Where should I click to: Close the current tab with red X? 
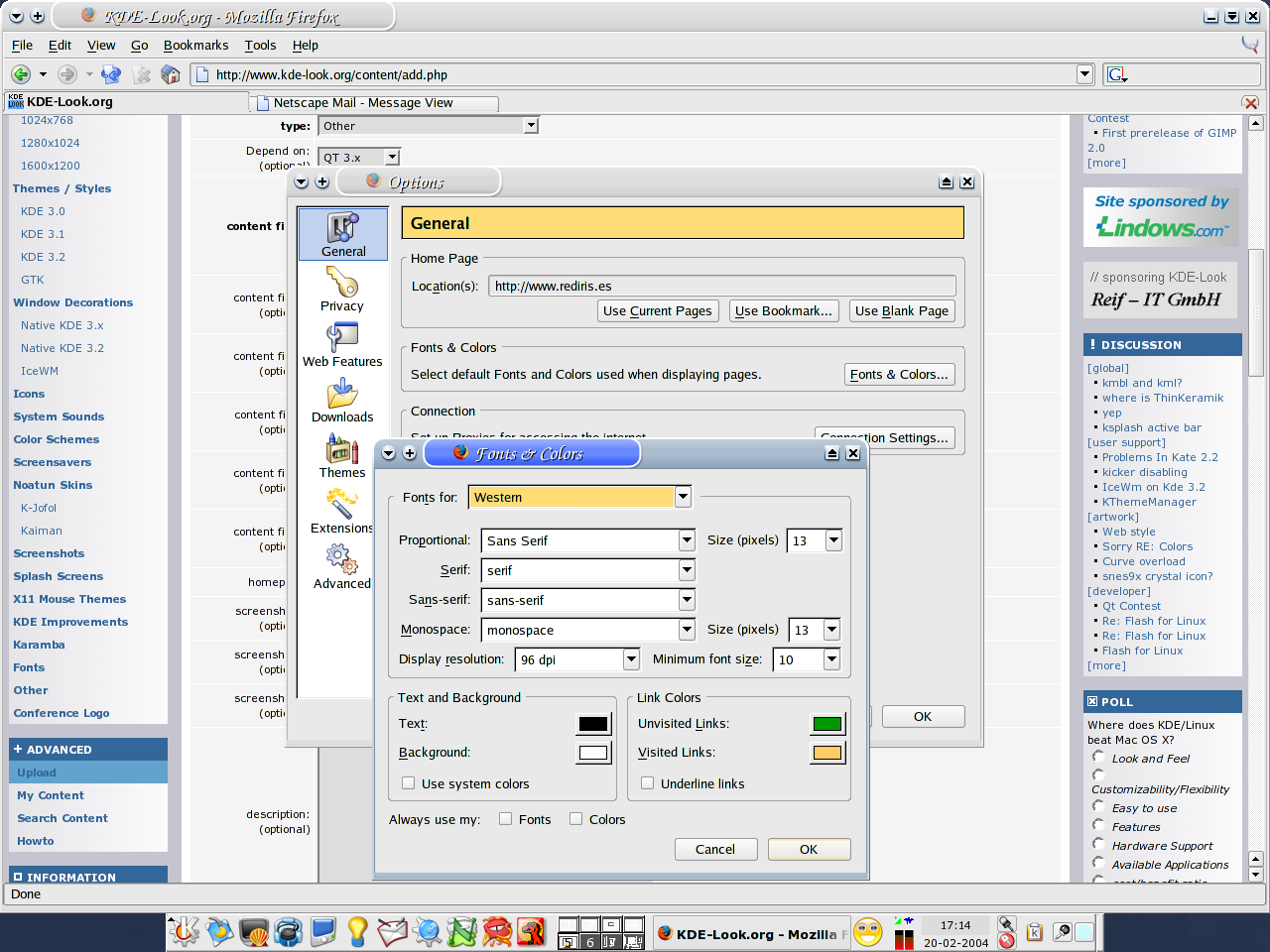[x=1250, y=103]
